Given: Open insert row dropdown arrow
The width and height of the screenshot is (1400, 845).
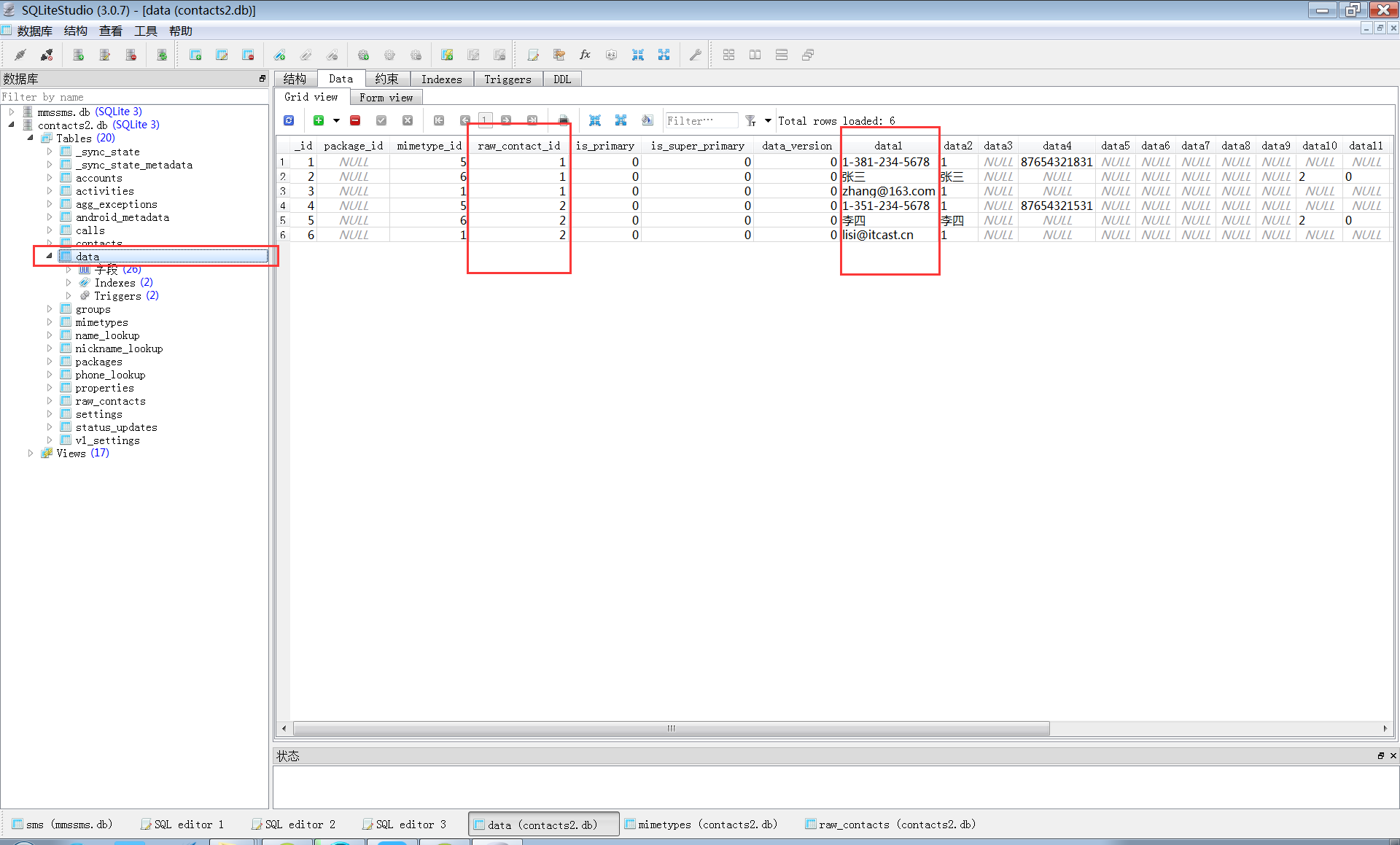Looking at the screenshot, I should [336, 120].
